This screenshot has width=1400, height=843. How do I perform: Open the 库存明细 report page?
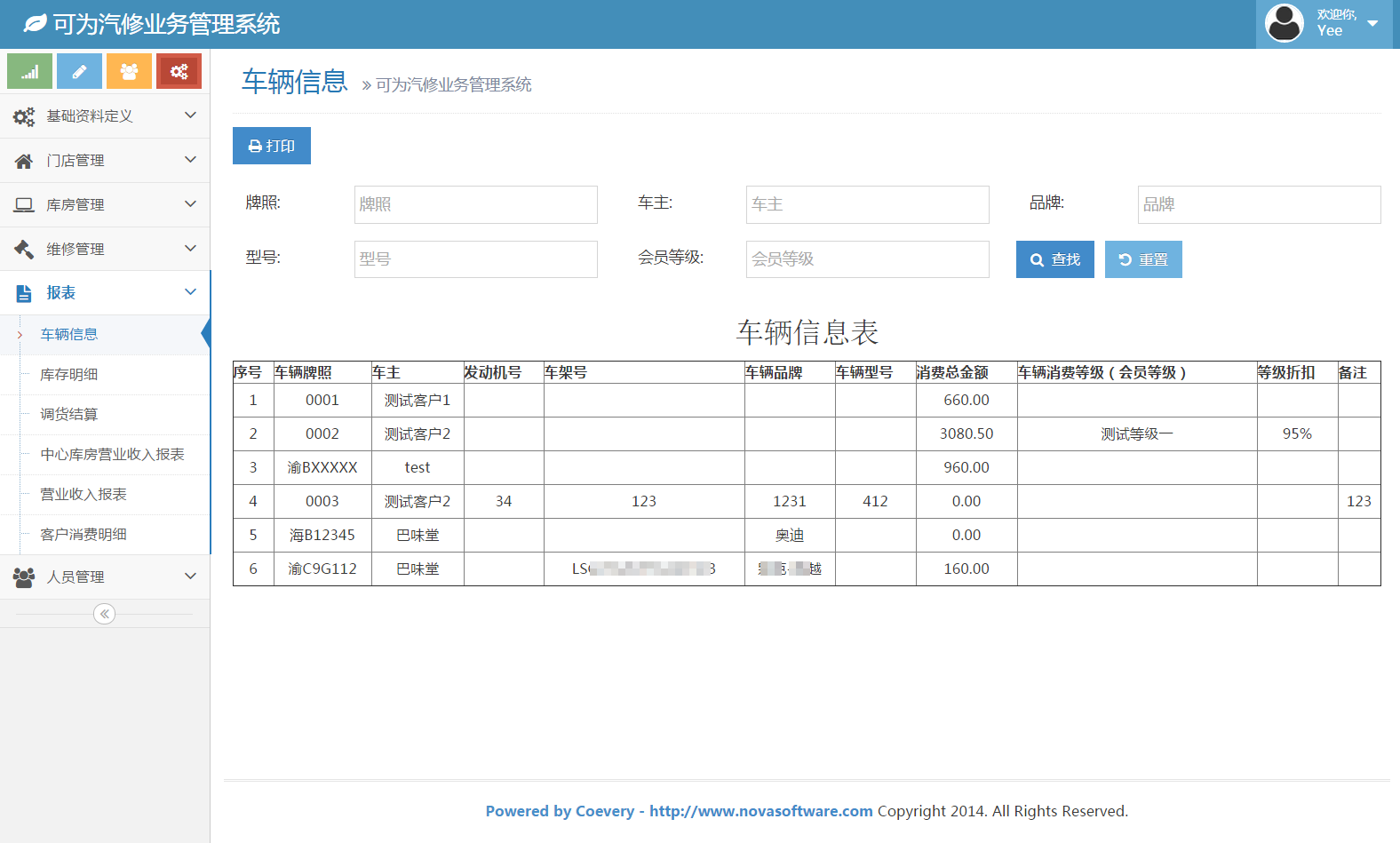point(69,375)
